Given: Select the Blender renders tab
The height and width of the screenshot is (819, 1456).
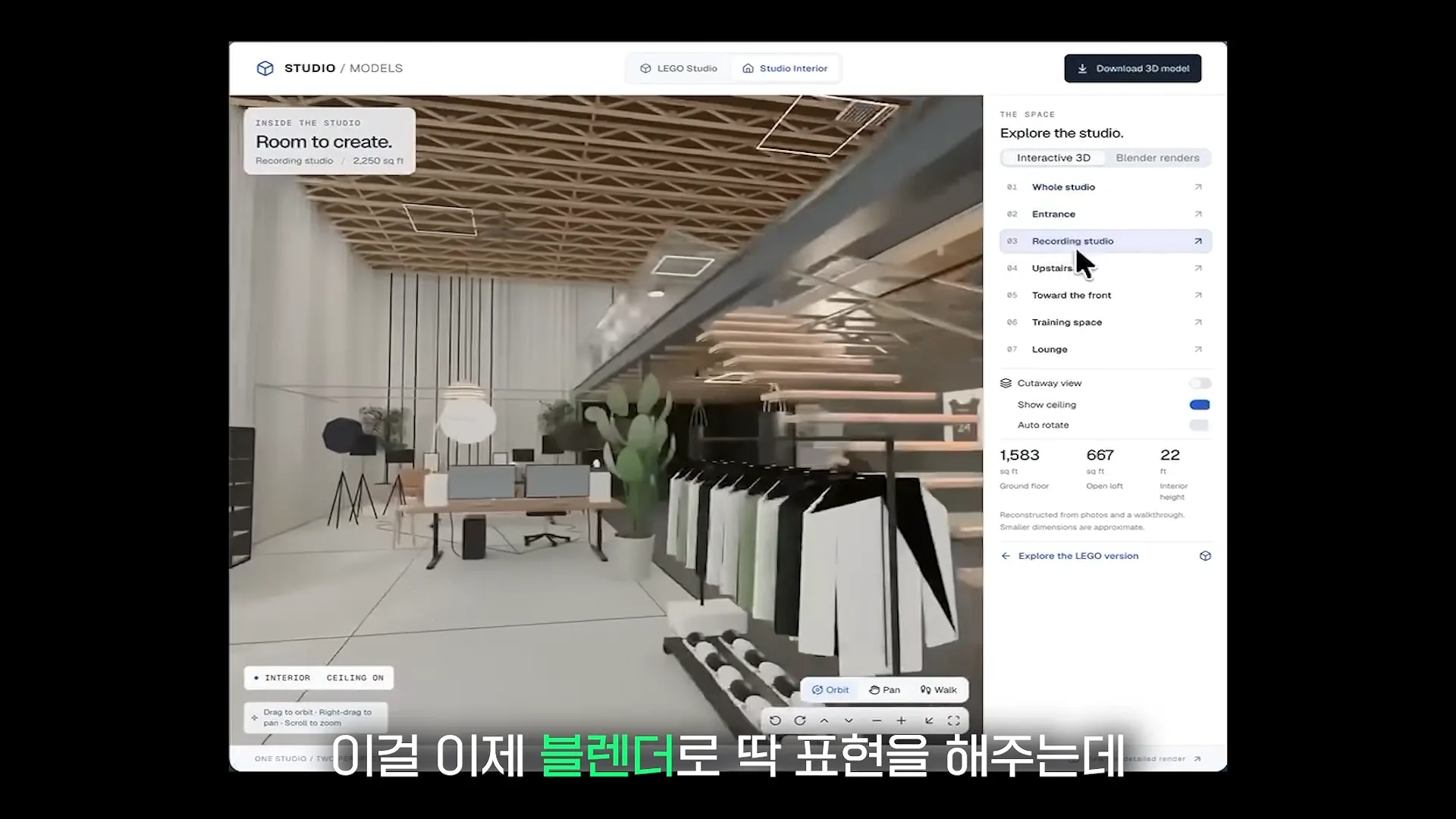Looking at the screenshot, I should point(1157,158).
